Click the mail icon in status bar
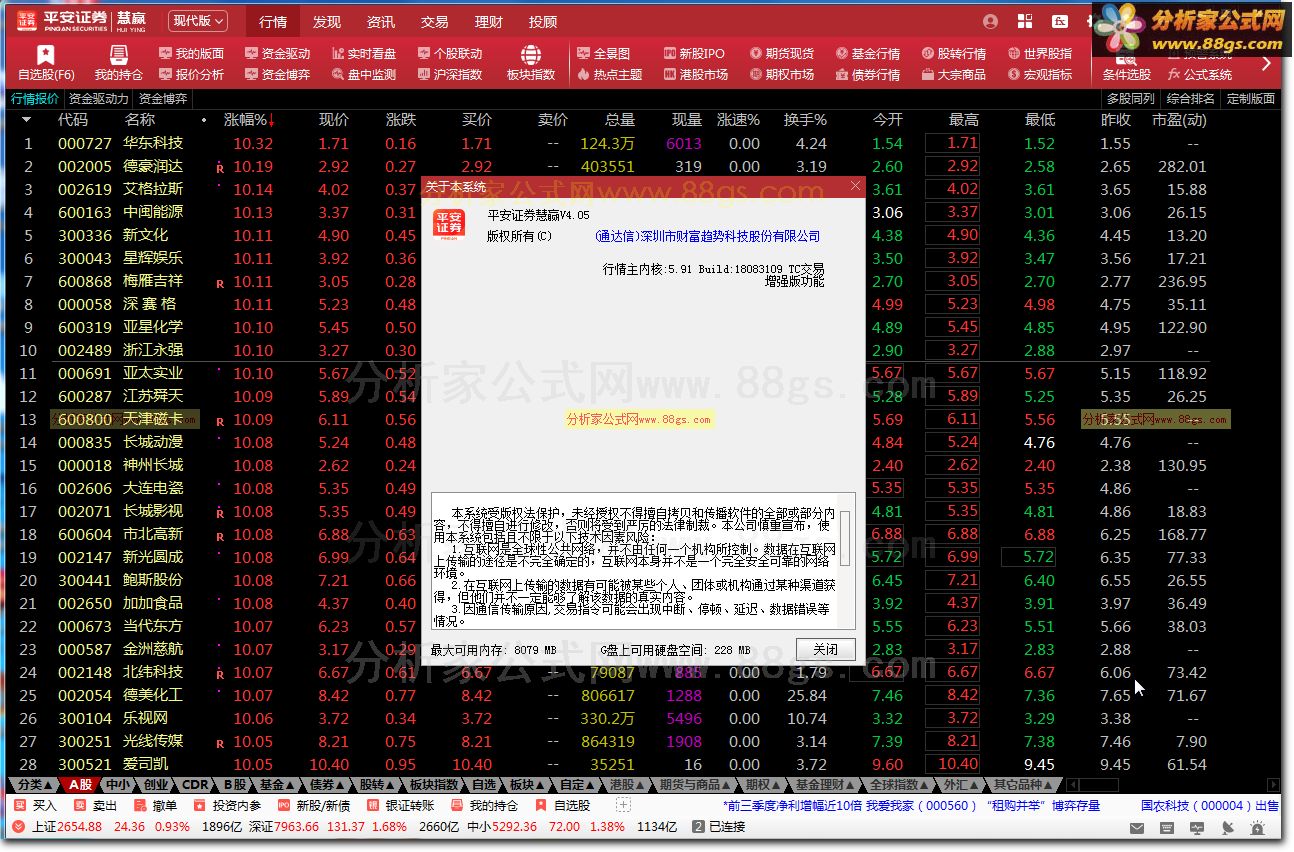 [1138, 828]
